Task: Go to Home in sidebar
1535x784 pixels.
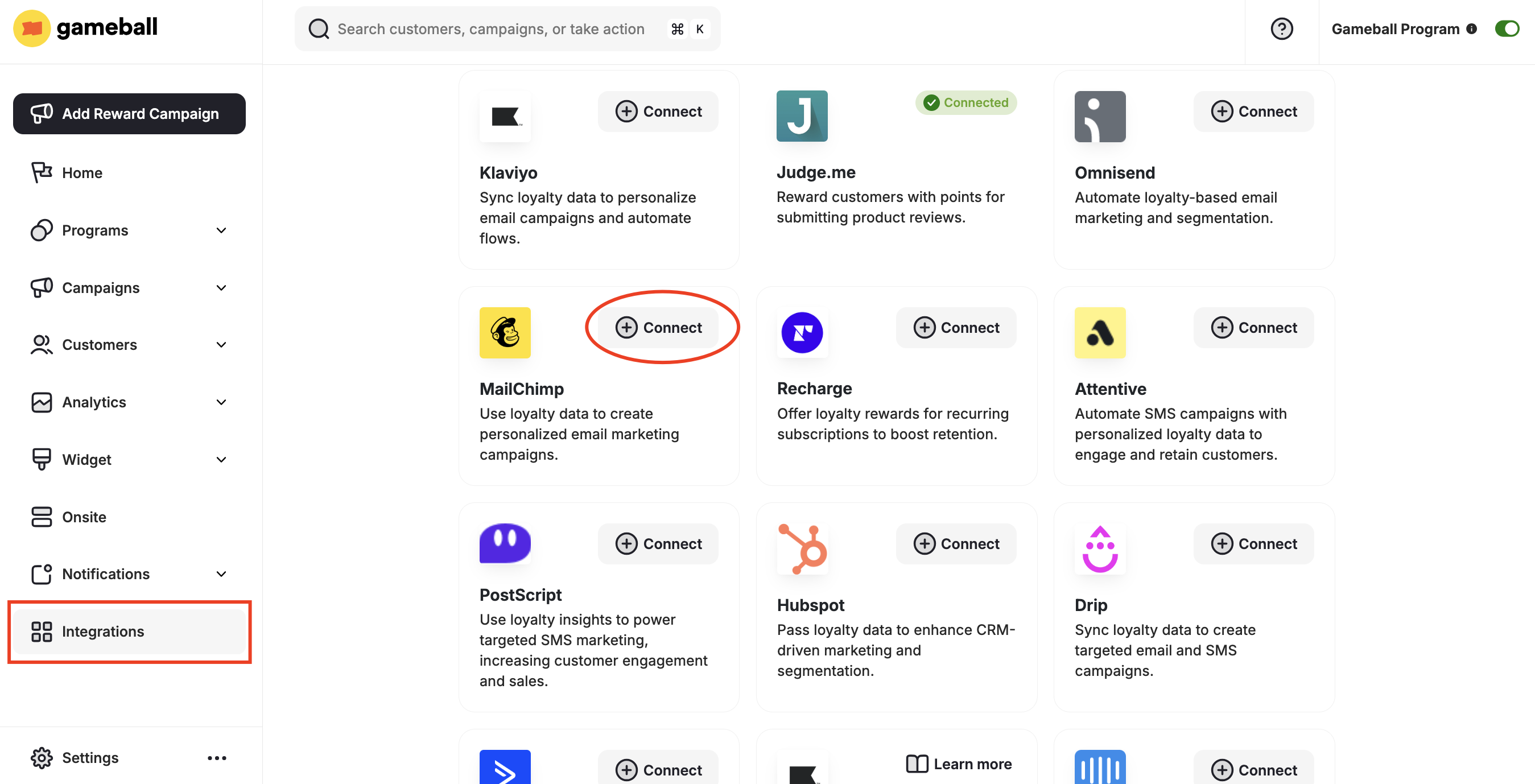Action: 82,173
